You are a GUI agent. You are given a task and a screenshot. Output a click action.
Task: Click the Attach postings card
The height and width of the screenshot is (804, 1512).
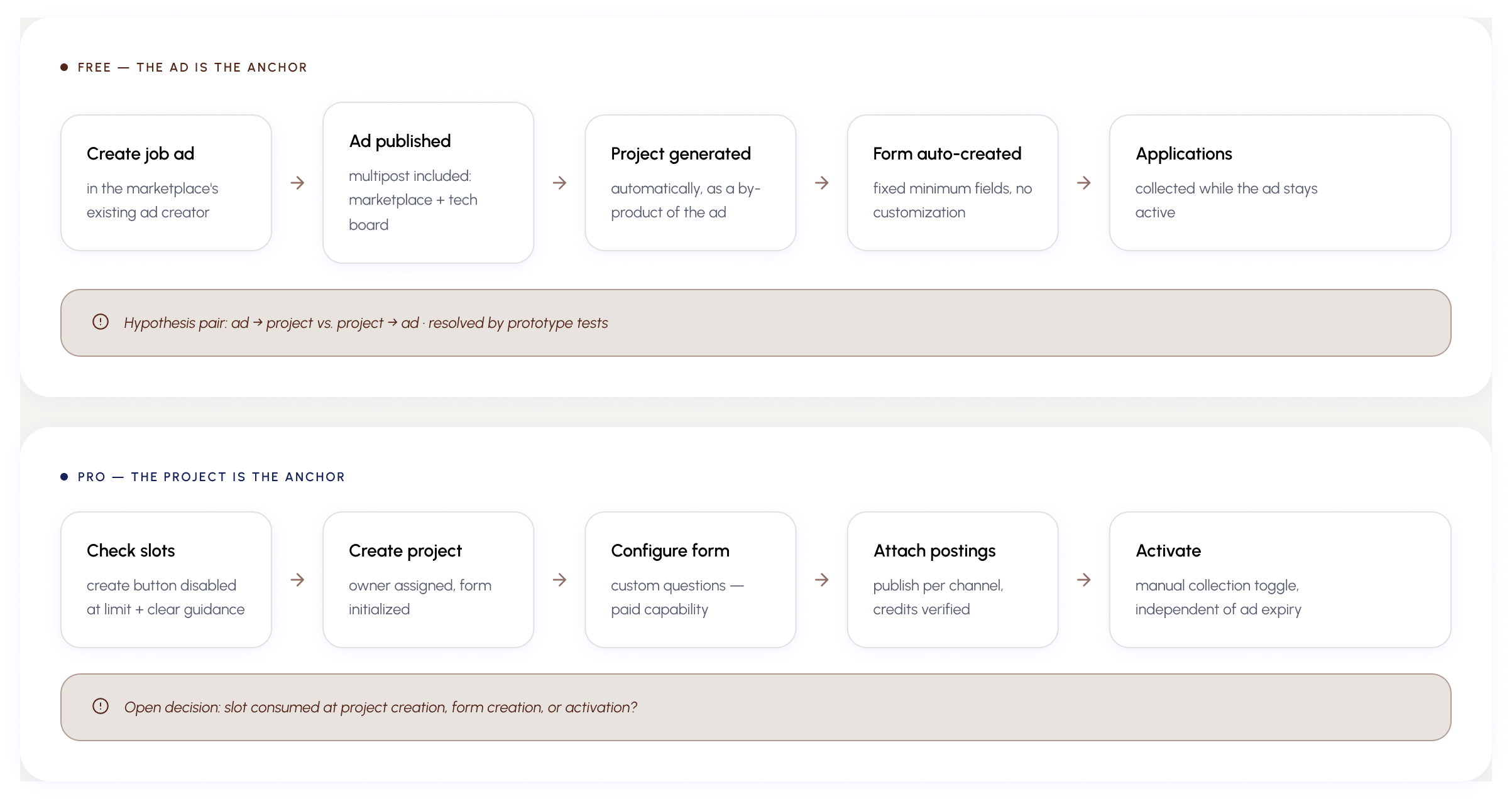[x=952, y=580]
